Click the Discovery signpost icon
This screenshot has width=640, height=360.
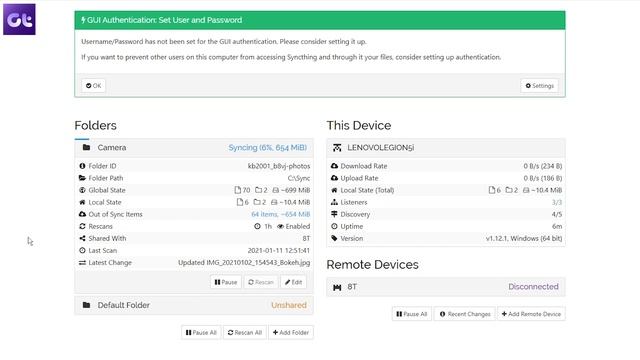pyautogui.click(x=334, y=214)
